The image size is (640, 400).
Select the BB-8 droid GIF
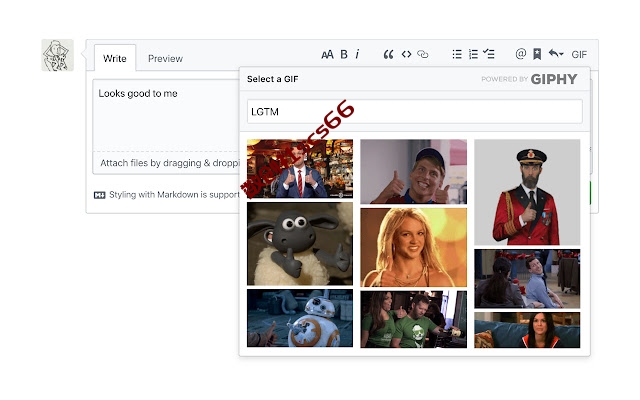[x=300, y=318]
